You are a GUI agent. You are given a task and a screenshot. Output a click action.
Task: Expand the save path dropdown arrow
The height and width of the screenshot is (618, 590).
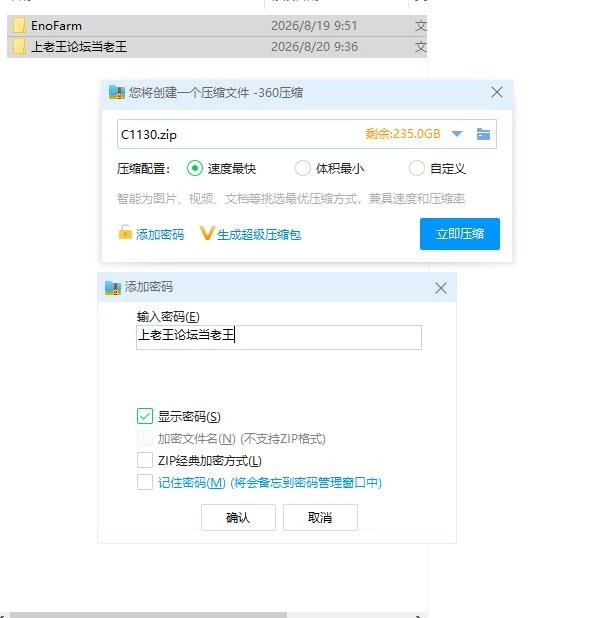(457, 134)
